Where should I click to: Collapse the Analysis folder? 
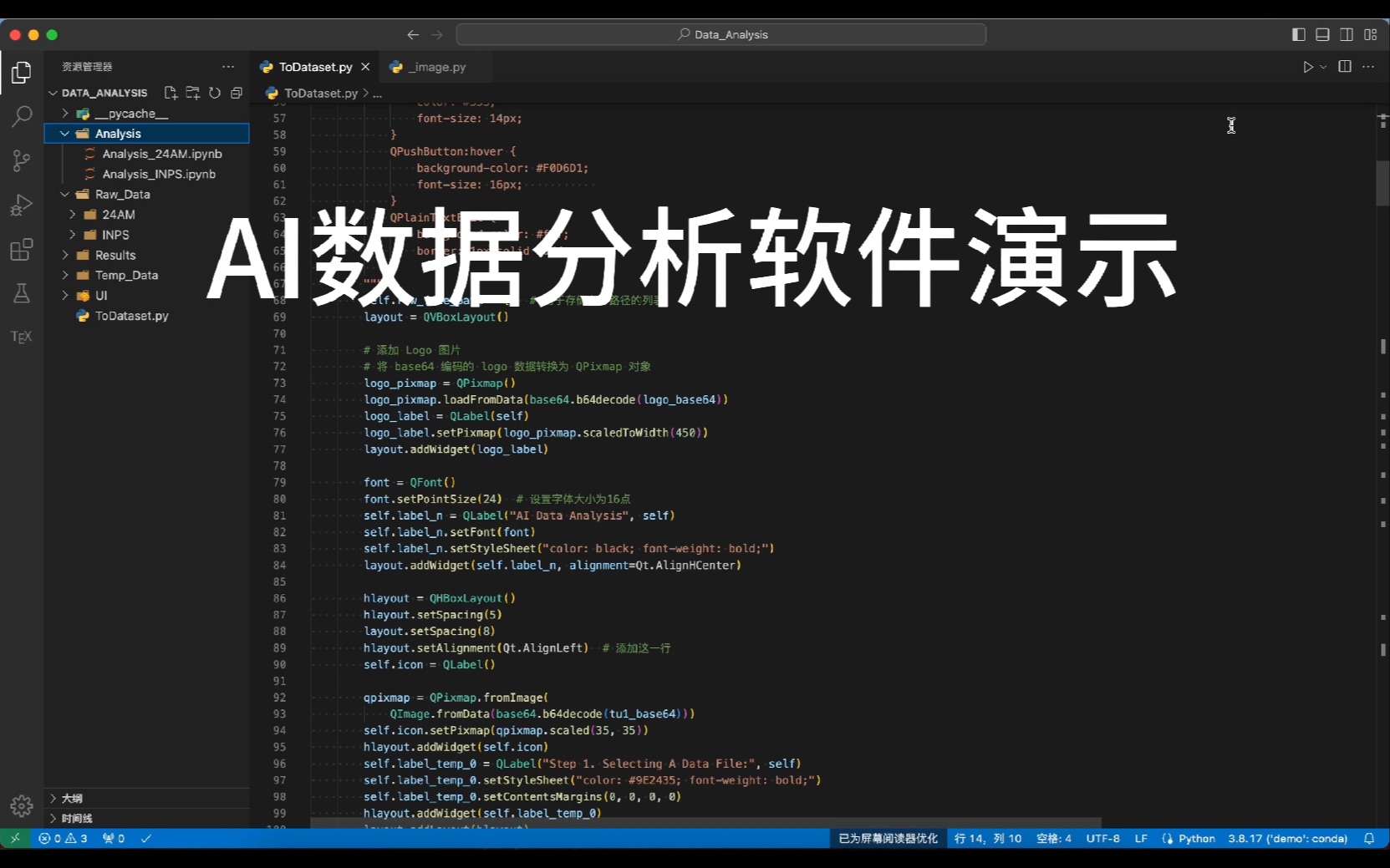pyautogui.click(x=64, y=134)
